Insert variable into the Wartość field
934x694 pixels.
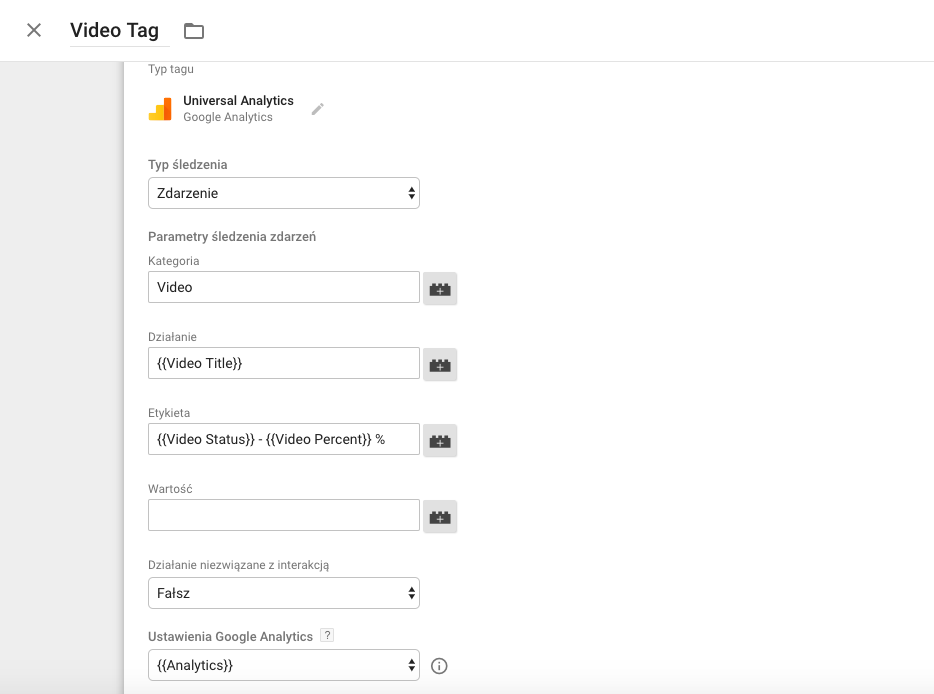[x=440, y=517]
